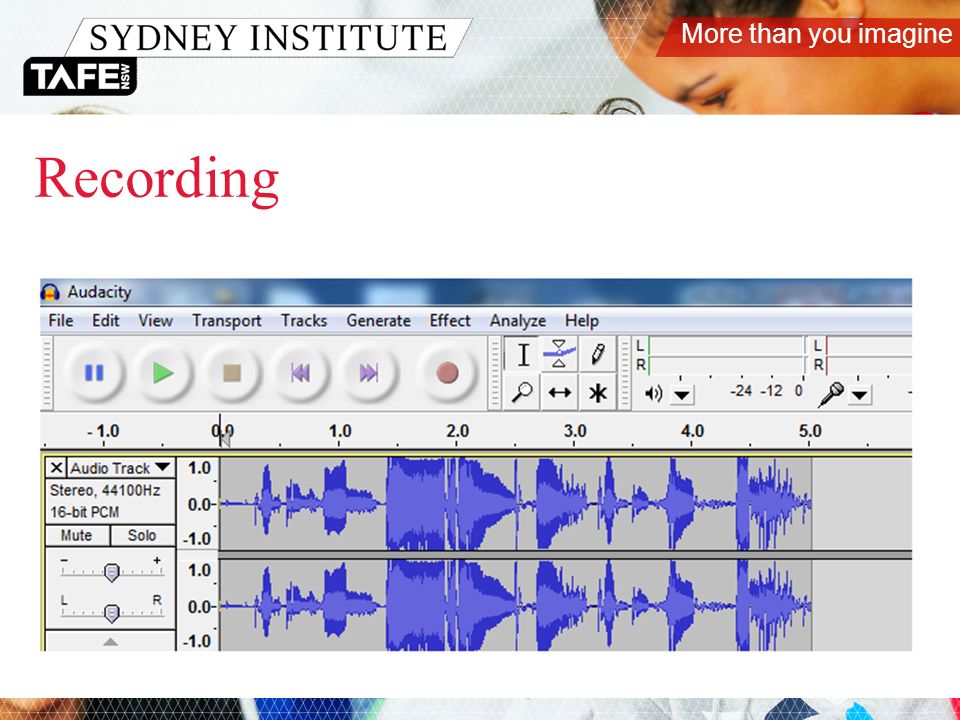Click the 4.0 mark on the timeline ruler
This screenshot has height=720, width=960.
692,432
